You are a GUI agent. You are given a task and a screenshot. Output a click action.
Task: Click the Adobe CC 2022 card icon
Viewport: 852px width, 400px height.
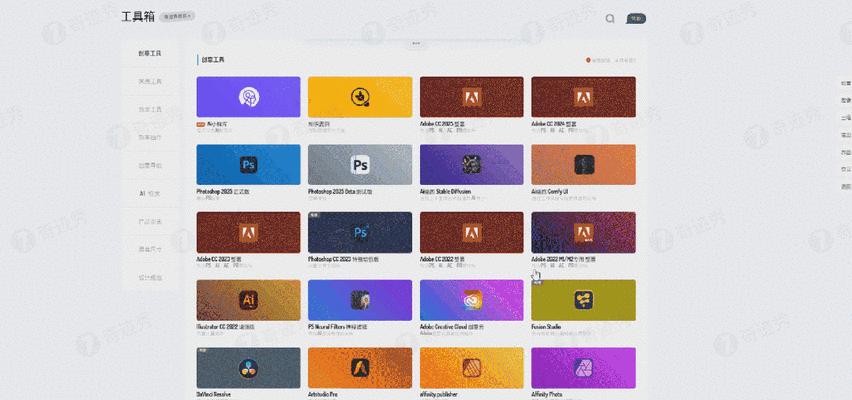tap(472, 233)
